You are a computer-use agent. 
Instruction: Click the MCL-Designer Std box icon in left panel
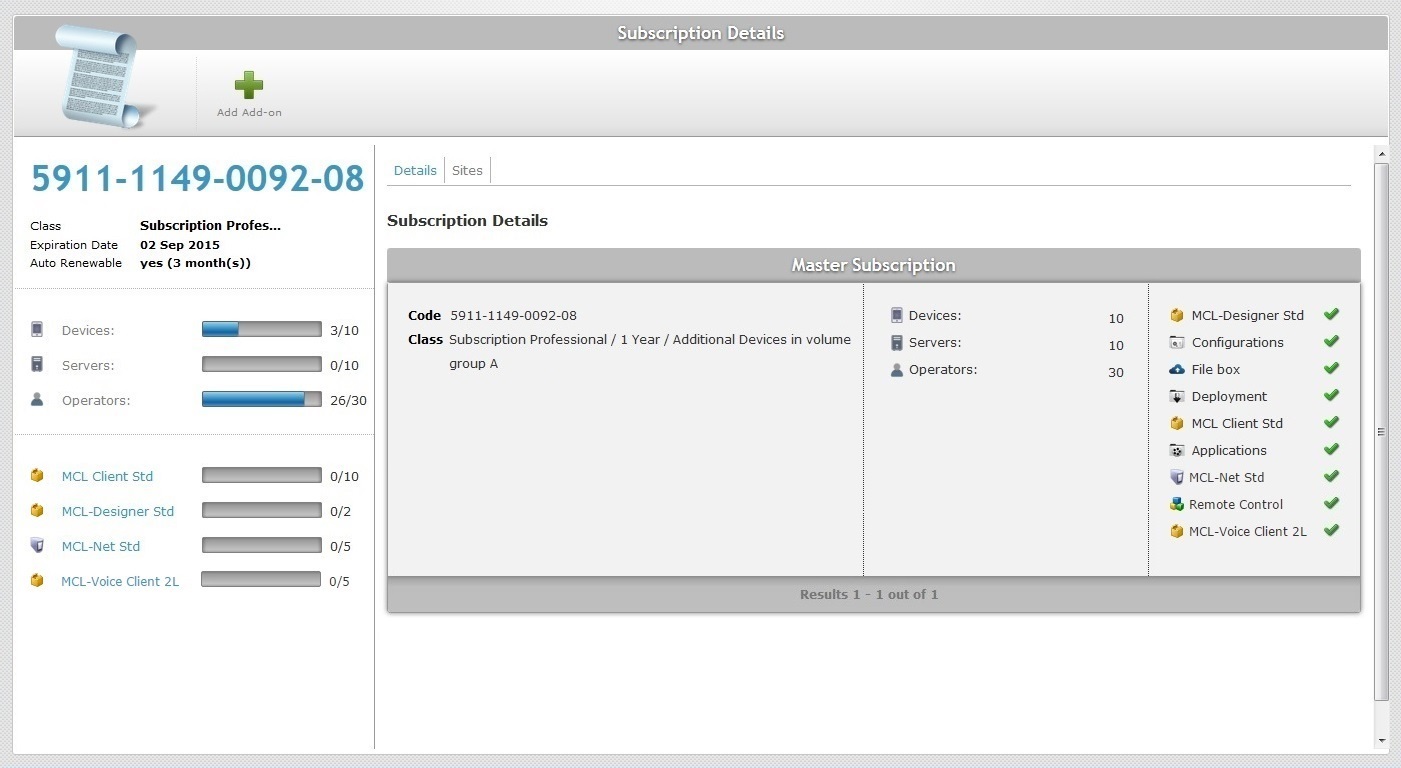tap(37, 510)
